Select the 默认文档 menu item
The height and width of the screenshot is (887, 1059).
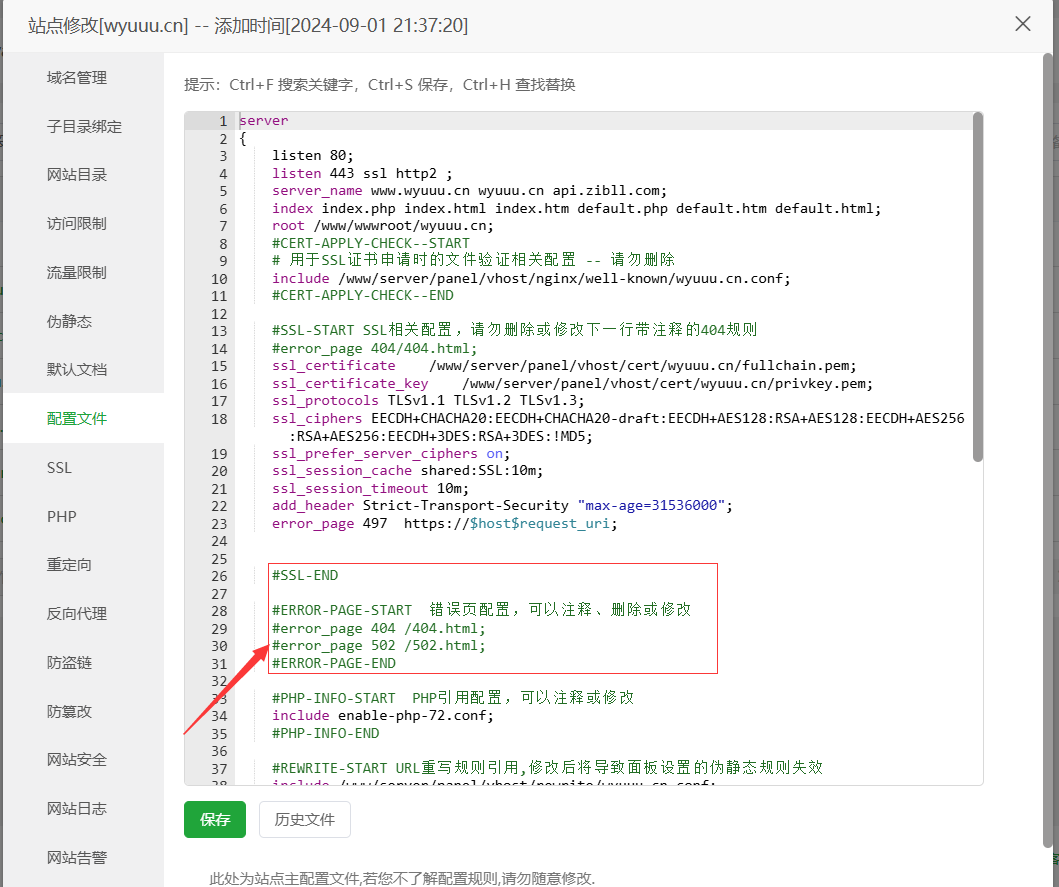click(77, 370)
